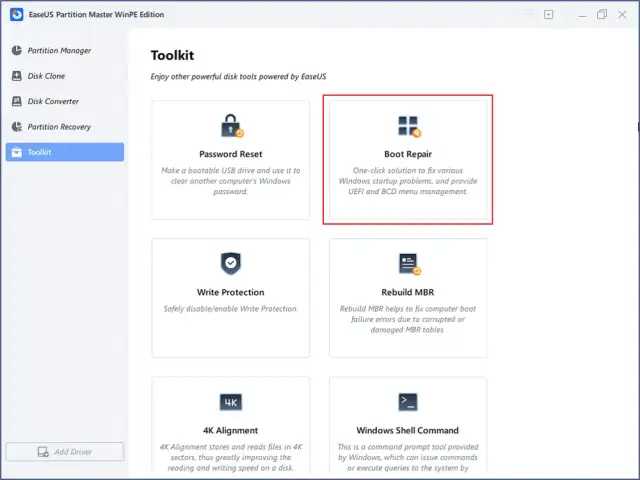Click the Rebuild MBR description text
Image resolution: width=640 pixels, height=480 pixels.
[x=408, y=319]
